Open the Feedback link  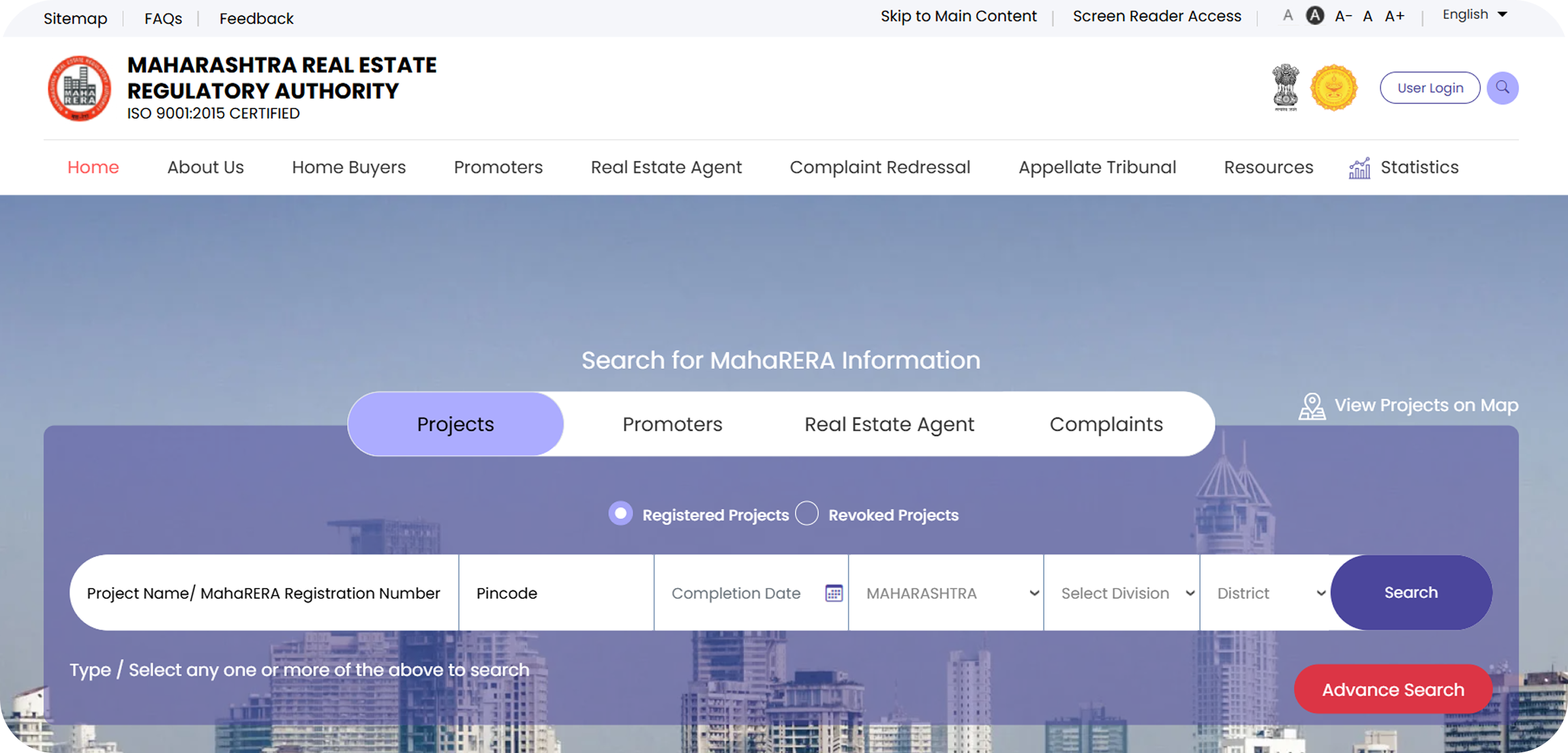click(x=256, y=18)
